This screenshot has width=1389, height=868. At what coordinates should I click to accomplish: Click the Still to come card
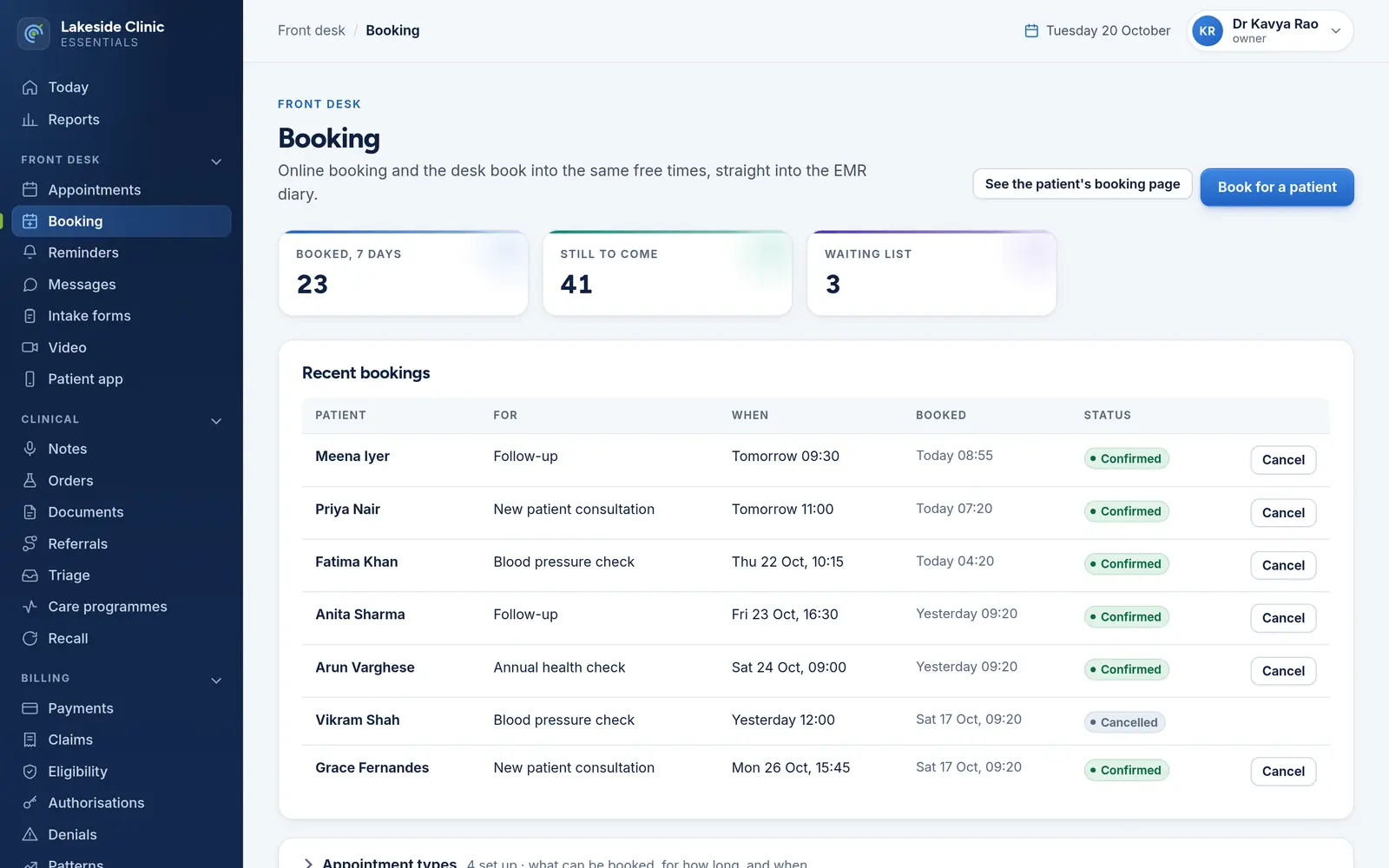click(x=667, y=273)
